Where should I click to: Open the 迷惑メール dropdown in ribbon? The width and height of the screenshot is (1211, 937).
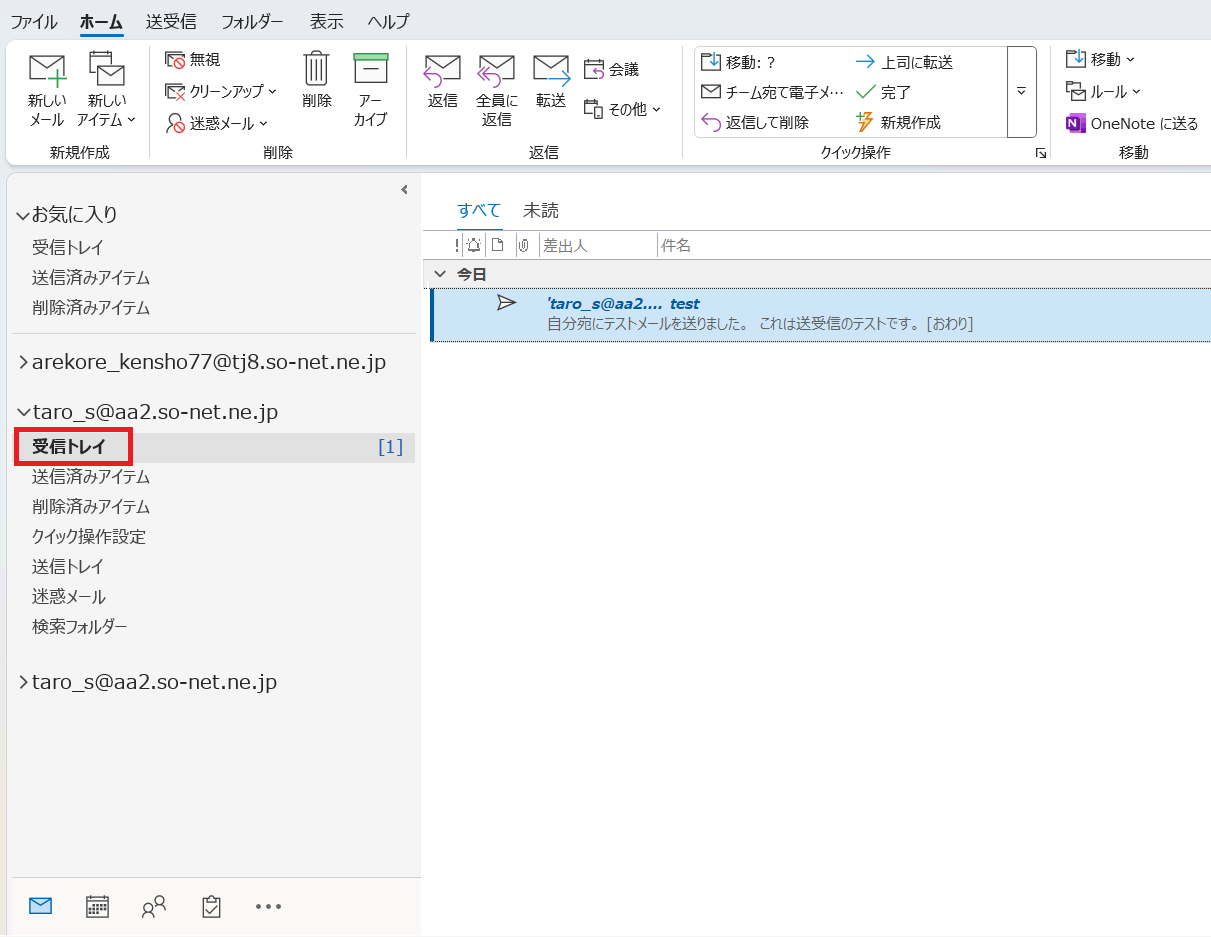[x=217, y=123]
